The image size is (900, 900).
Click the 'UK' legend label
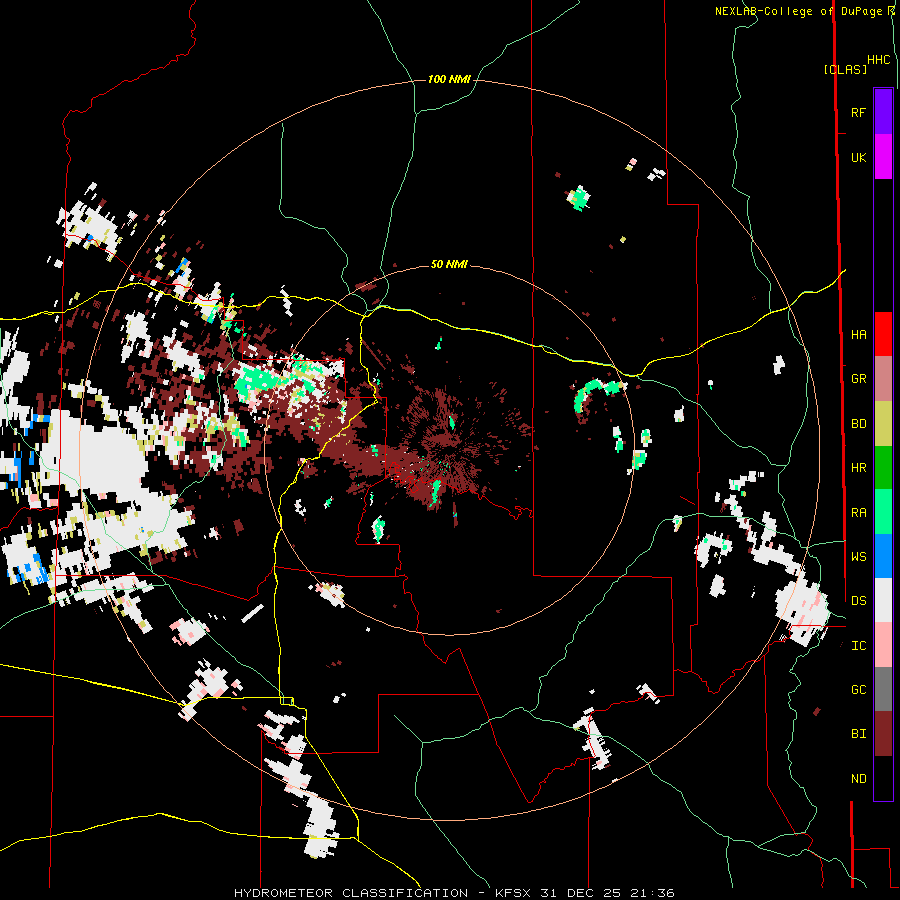[858, 157]
